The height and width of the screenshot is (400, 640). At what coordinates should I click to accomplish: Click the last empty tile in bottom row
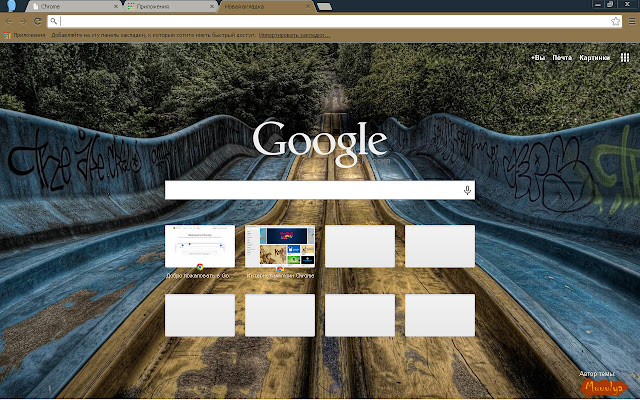point(440,315)
